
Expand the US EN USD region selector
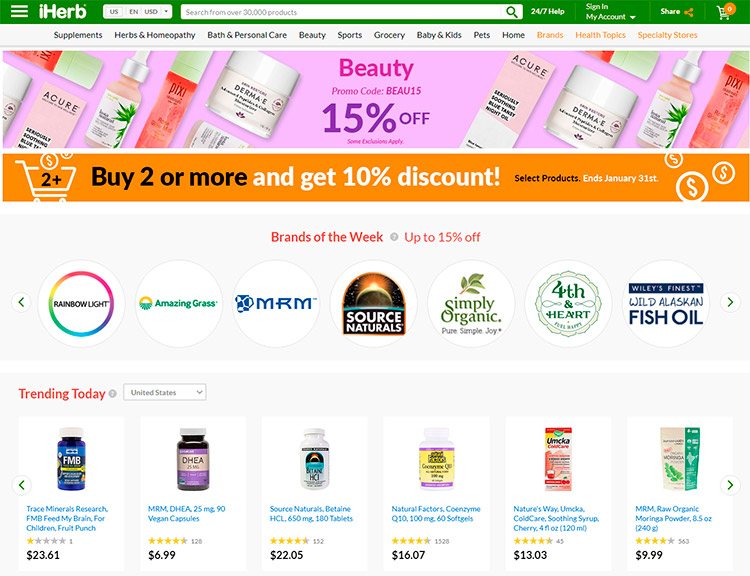[x=137, y=11]
